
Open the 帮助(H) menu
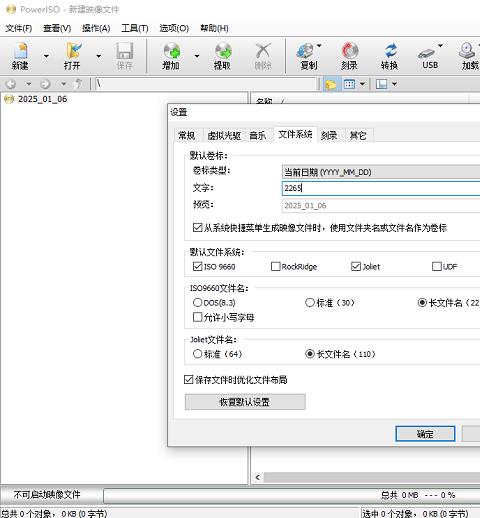click(x=214, y=28)
